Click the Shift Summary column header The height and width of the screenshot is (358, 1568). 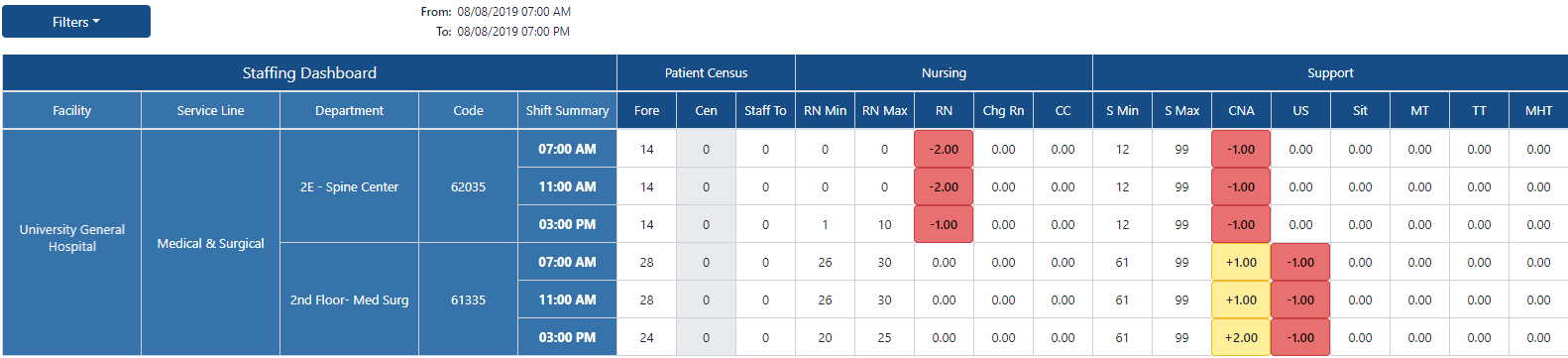pos(567,111)
